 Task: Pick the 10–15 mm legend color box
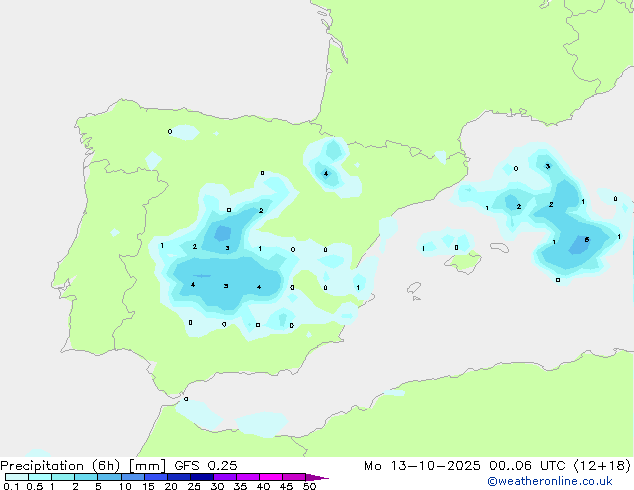(x=133, y=477)
